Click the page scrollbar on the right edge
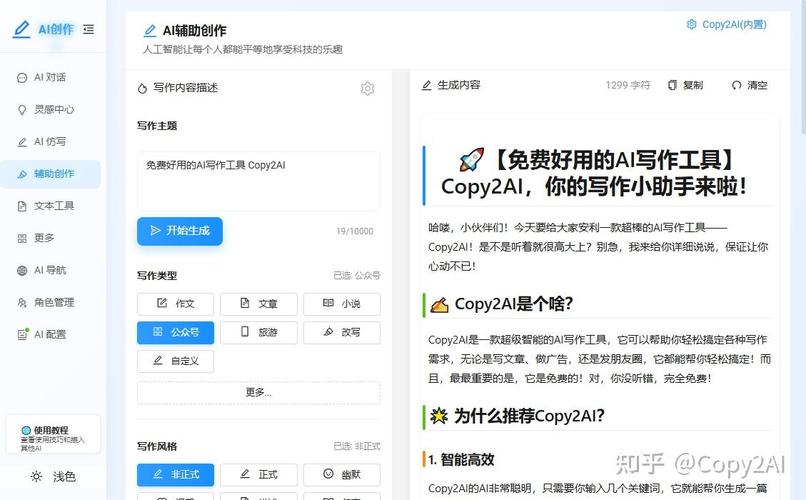806x500 pixels. (x=803, y=67)
